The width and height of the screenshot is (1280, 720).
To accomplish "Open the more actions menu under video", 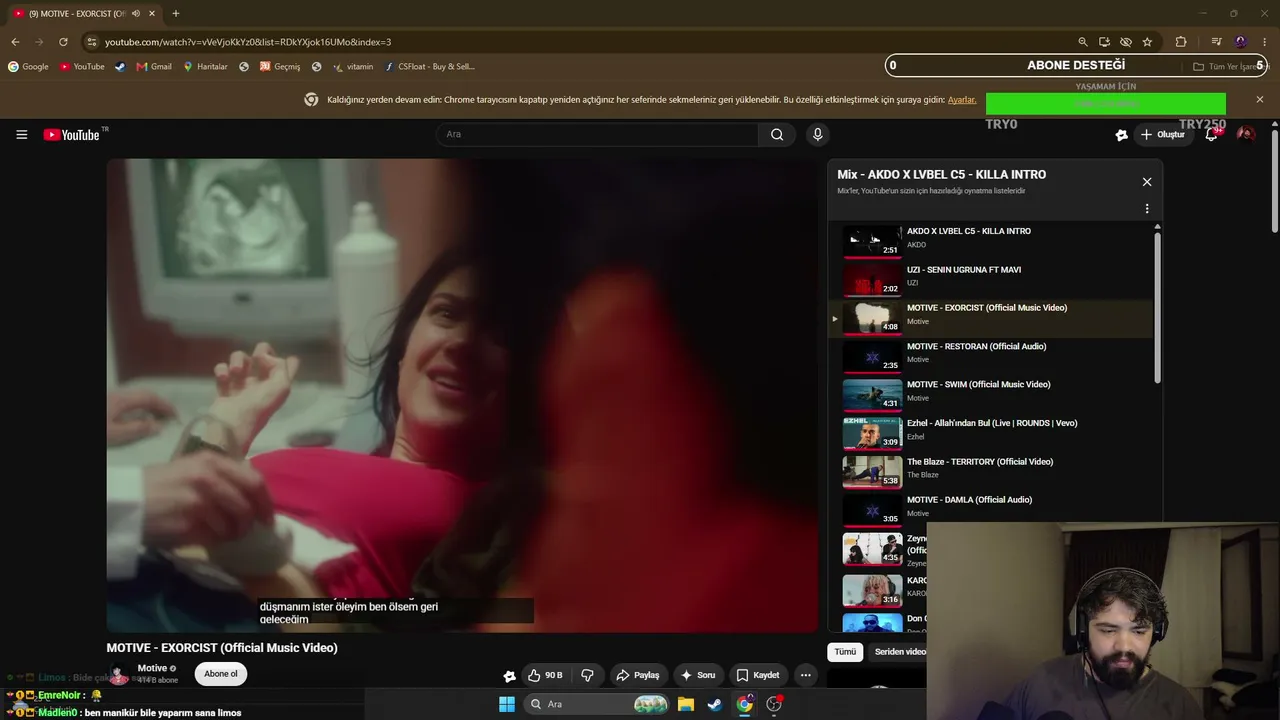I will [x=805, y=675].
